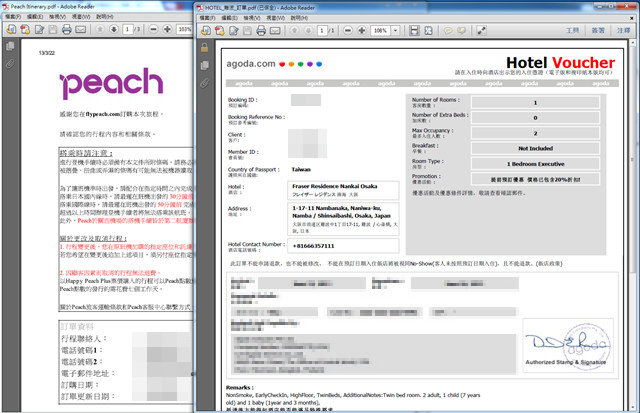Image resolution: width=640 pixels, height=413 pixels.
Task: Click the "Hotel Voucher" heading
Action: pos(560,62)
